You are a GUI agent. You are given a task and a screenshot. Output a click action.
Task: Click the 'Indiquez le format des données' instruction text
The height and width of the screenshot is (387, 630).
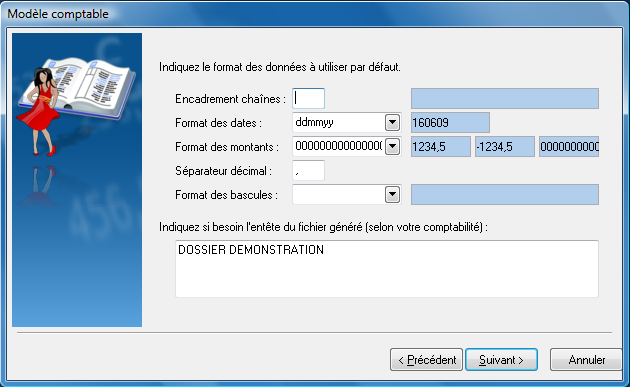(x=280, y=67)
